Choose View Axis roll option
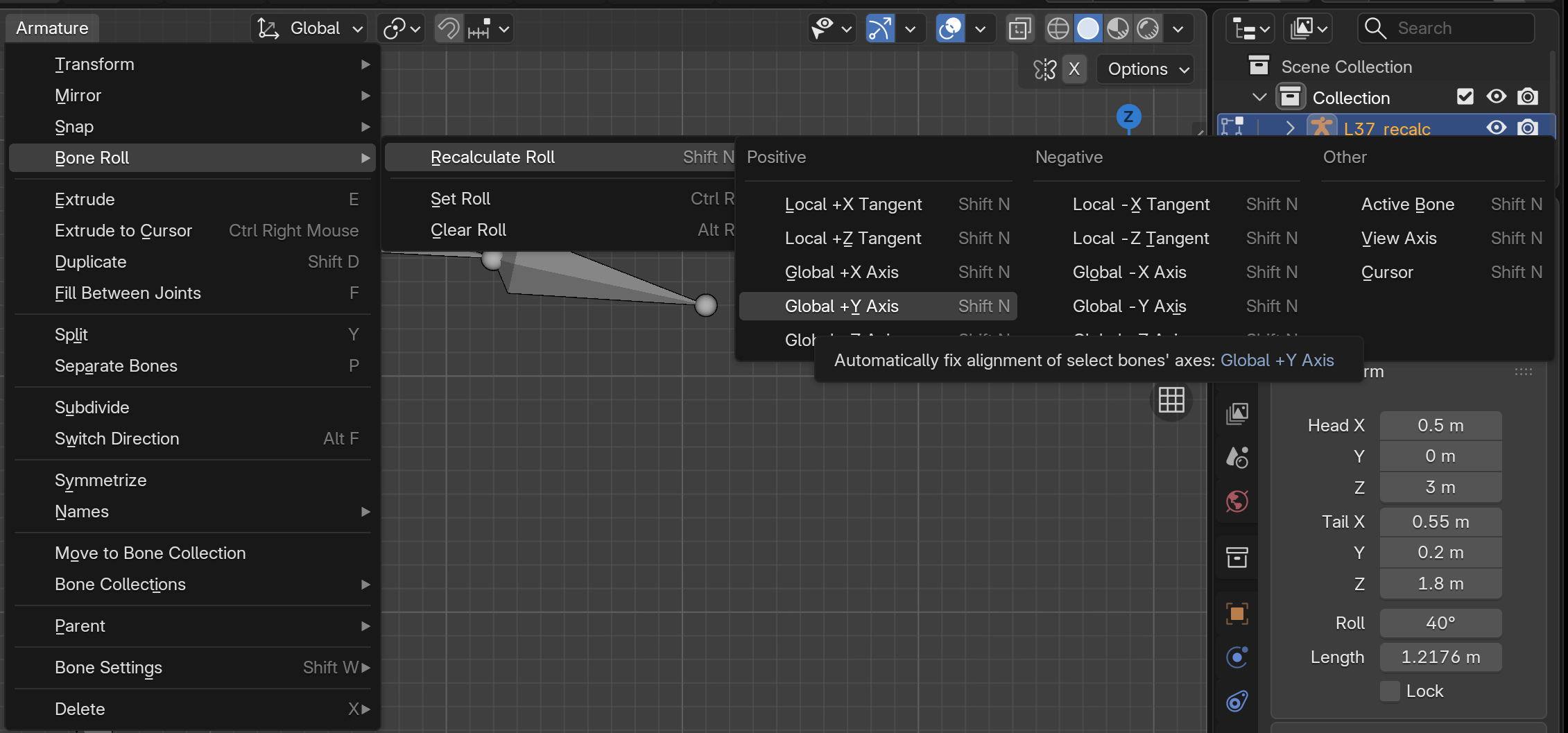This screenshot has height=733, width=1568. point(1435,239)
